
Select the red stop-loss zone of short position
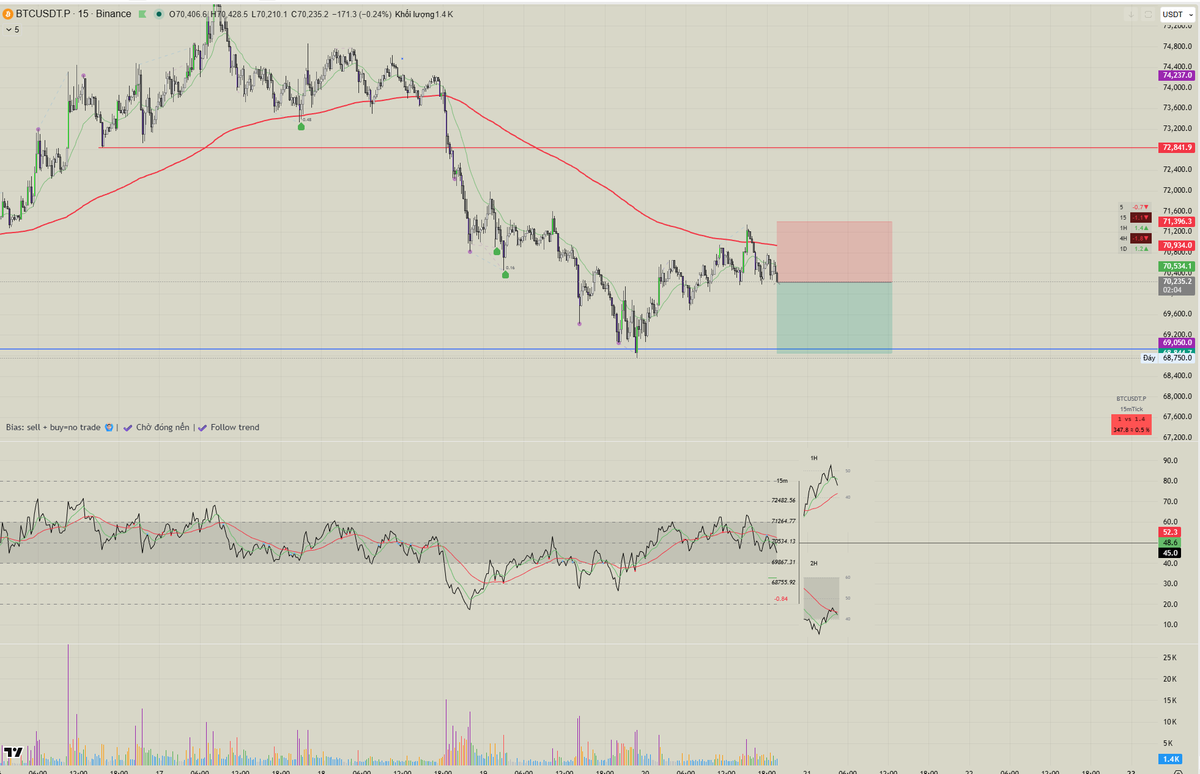(x=834, y=252)
